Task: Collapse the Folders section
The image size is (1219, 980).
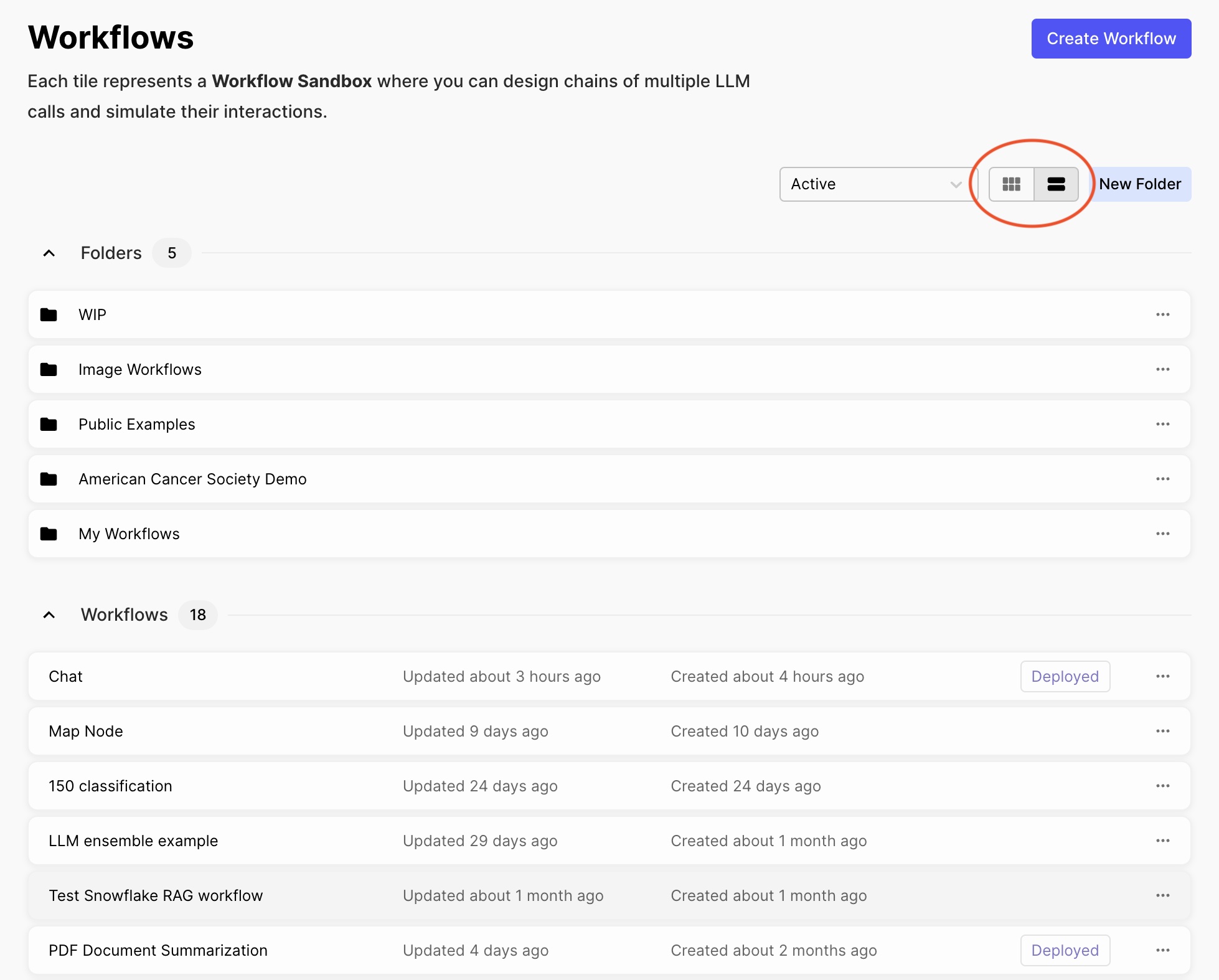Action: tap(48, 252)
